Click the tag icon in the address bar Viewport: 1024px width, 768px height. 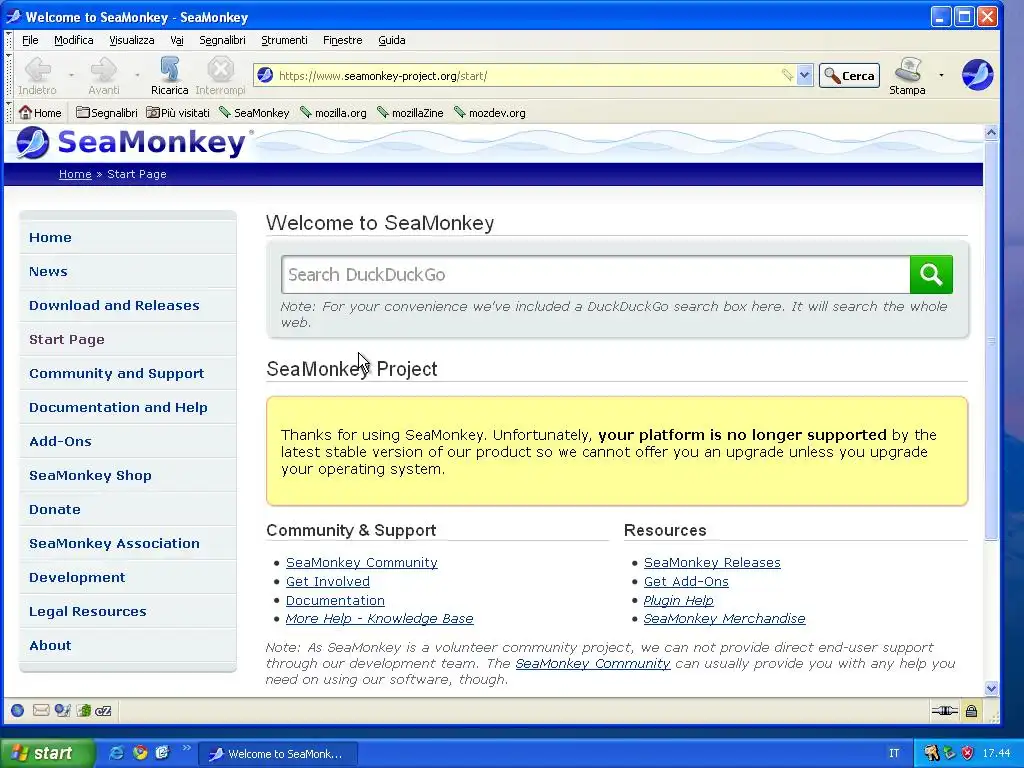click(x=788, y=75)
